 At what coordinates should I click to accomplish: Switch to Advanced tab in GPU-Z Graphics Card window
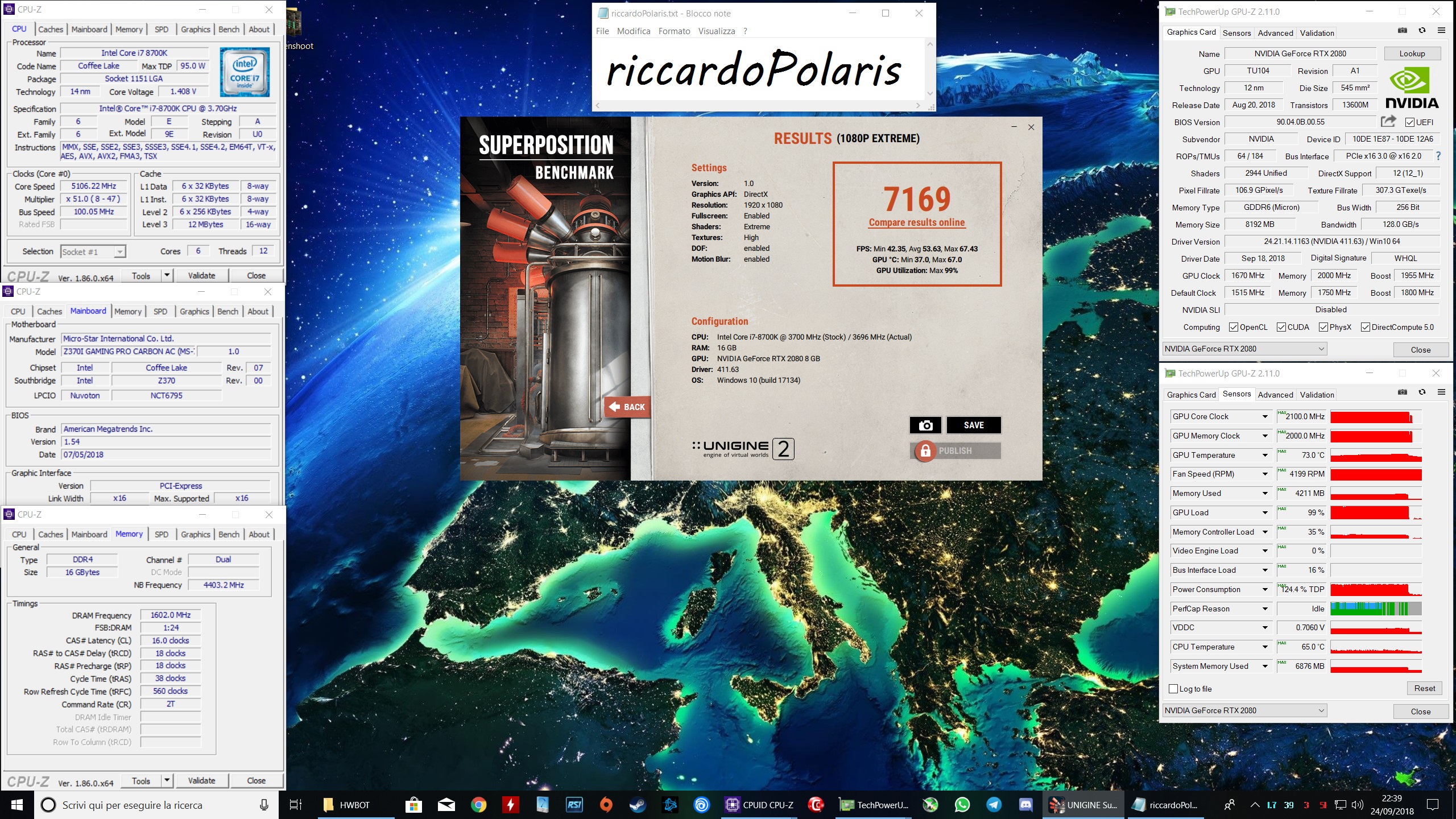coord(1275,33)
